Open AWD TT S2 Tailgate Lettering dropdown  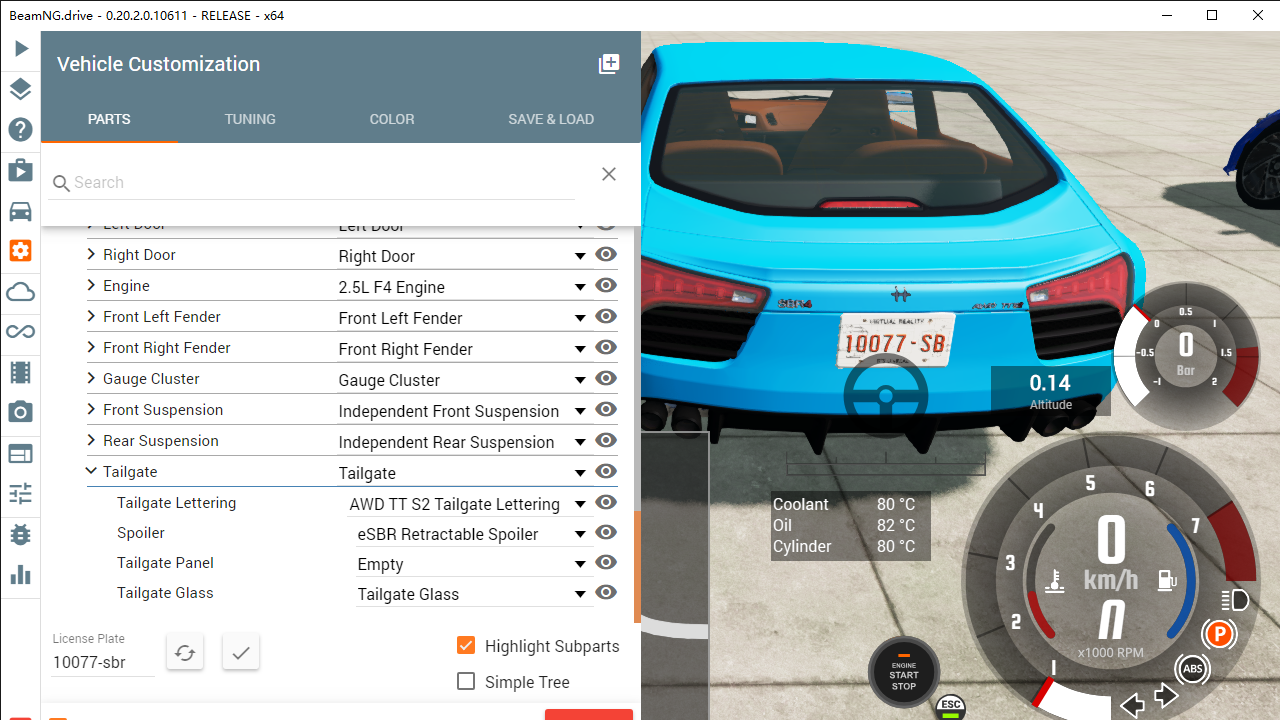click(x=468, y=504)
